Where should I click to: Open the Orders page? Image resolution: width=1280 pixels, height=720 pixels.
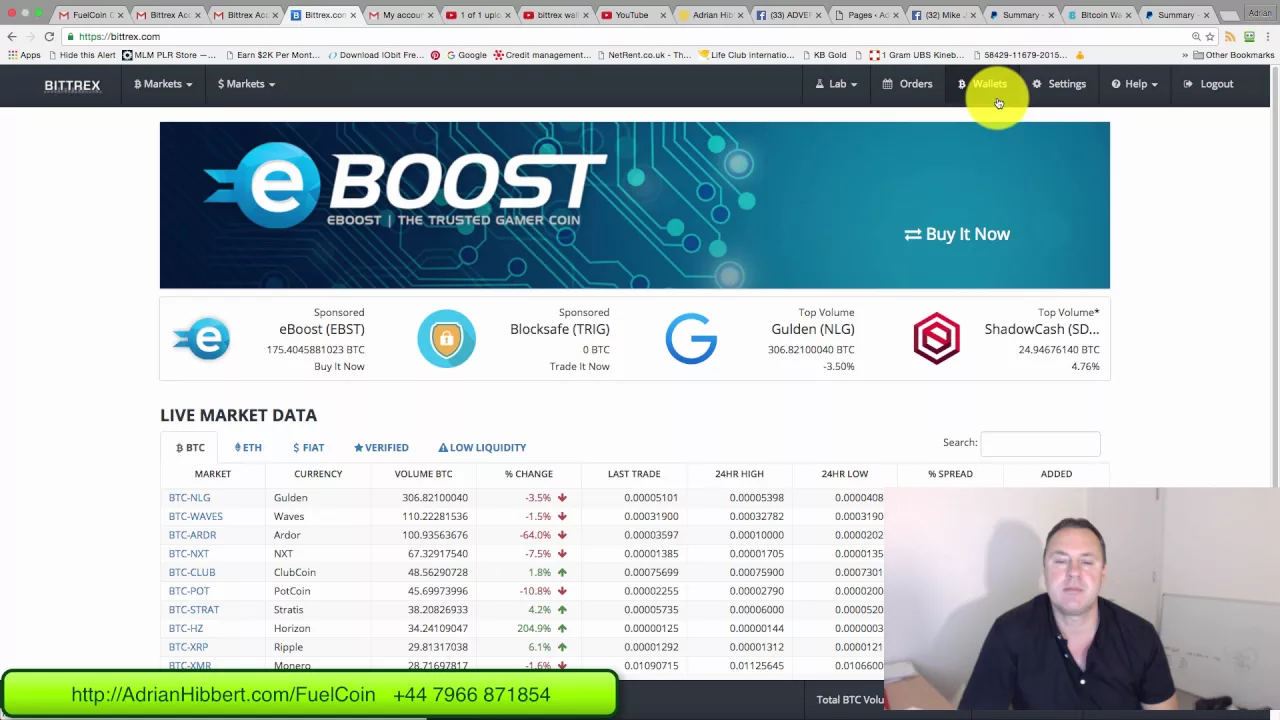pyautogui.click(x=907, y=84)
